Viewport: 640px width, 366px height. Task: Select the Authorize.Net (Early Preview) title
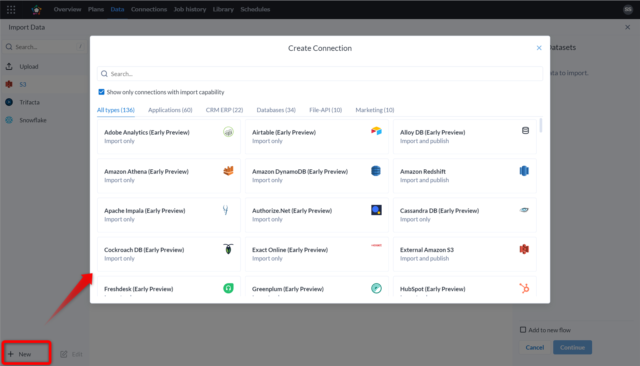point(292,211)
